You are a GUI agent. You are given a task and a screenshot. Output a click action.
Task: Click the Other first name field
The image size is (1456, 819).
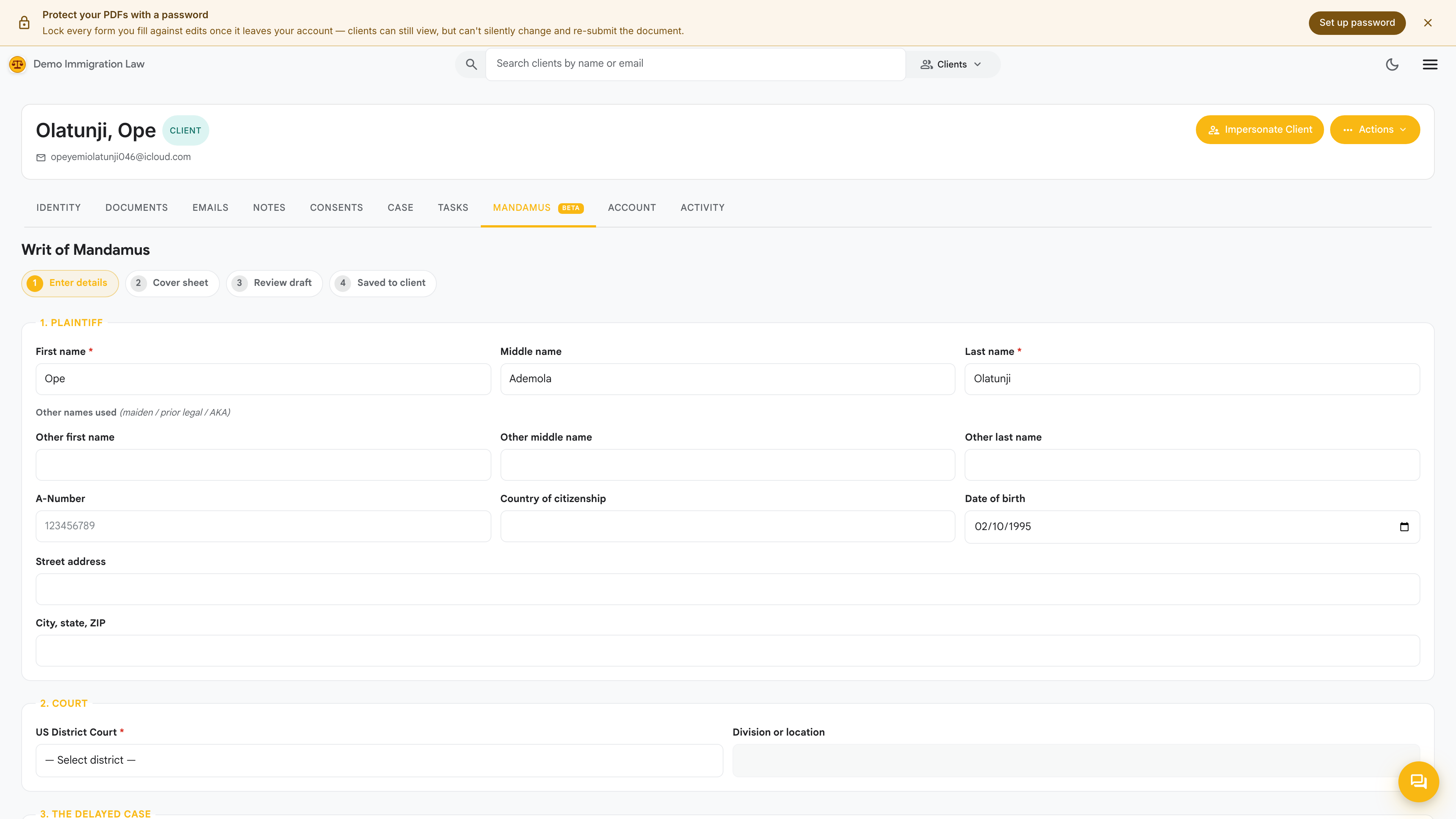pos(263,464)
